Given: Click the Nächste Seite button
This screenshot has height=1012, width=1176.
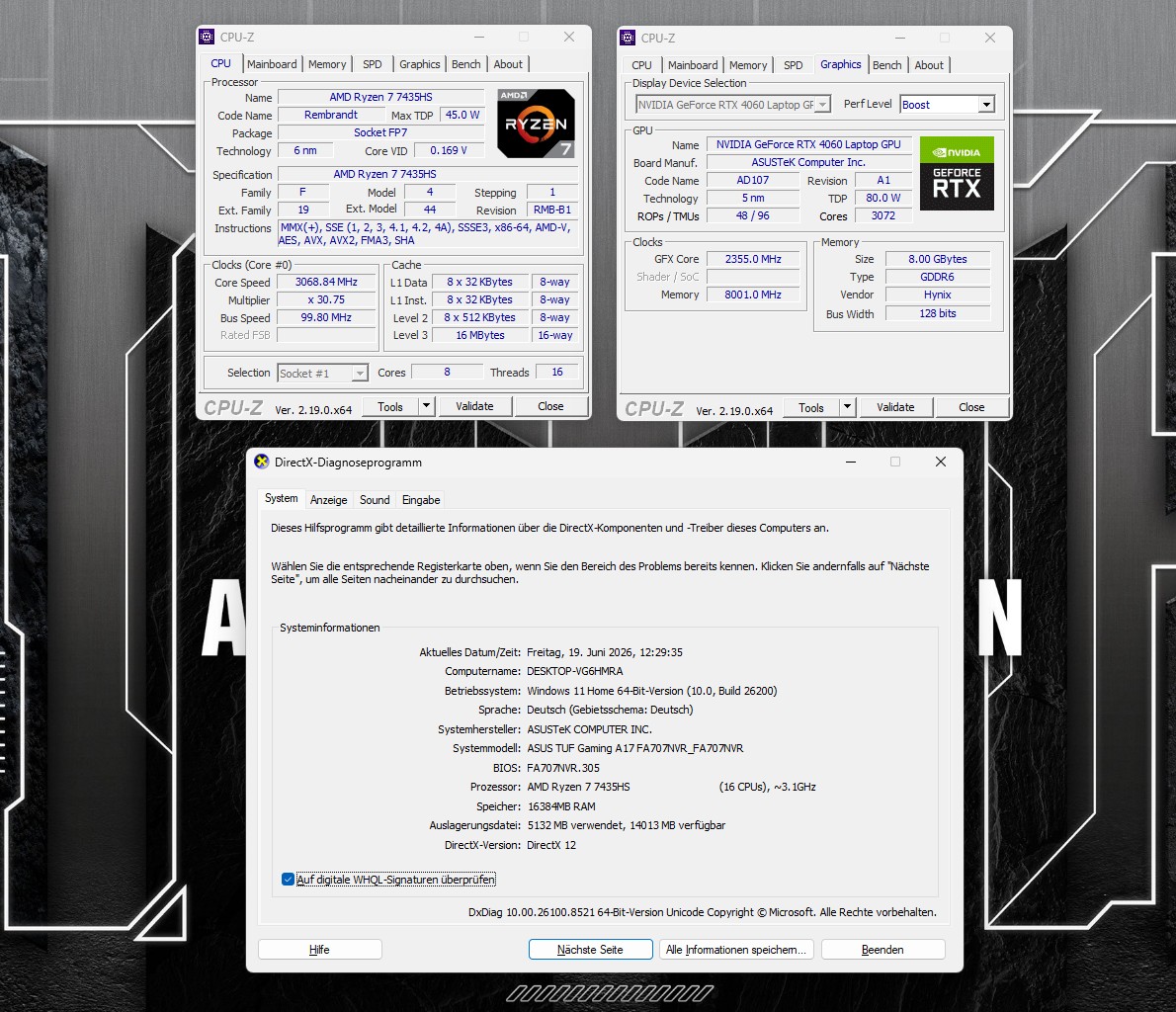Looking at the screenshot, I should pos(590,949).
